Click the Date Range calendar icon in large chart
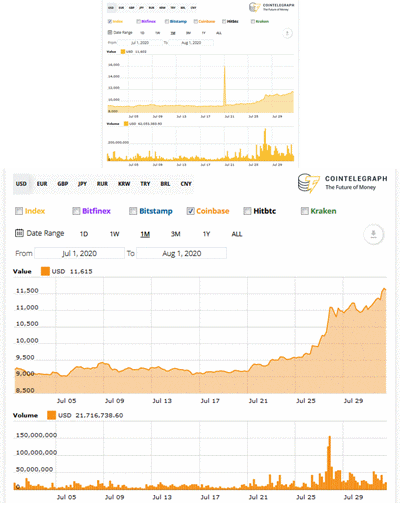Viewport: 400px width, 505px height. click(19, 233)
